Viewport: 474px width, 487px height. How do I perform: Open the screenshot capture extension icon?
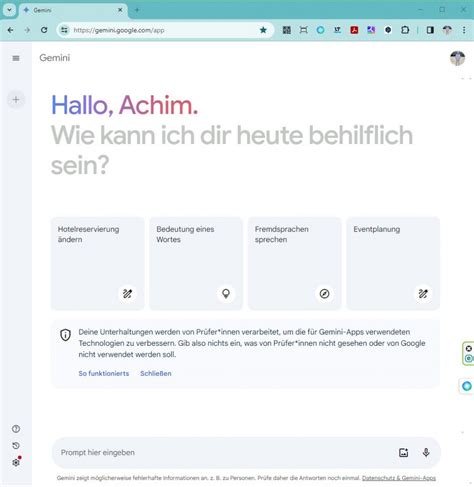point(303,30)
